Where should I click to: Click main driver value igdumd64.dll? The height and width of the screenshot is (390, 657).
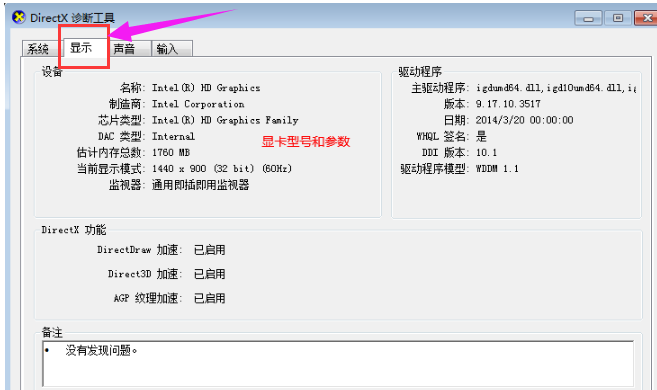point(556,88)
